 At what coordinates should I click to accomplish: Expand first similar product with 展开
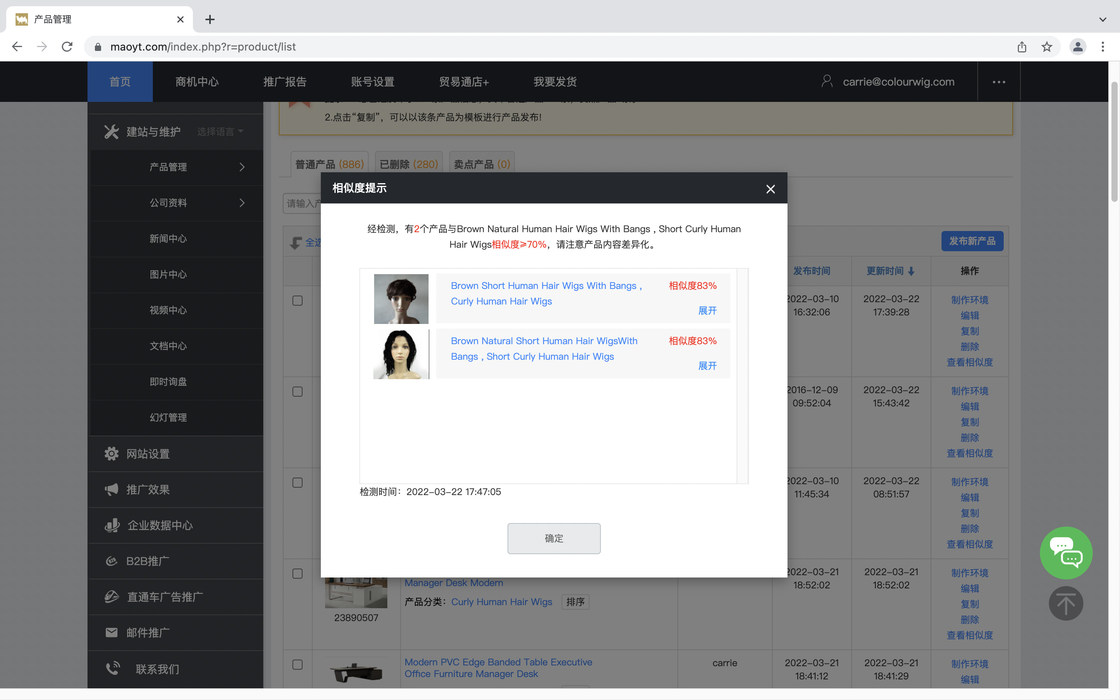707,311
